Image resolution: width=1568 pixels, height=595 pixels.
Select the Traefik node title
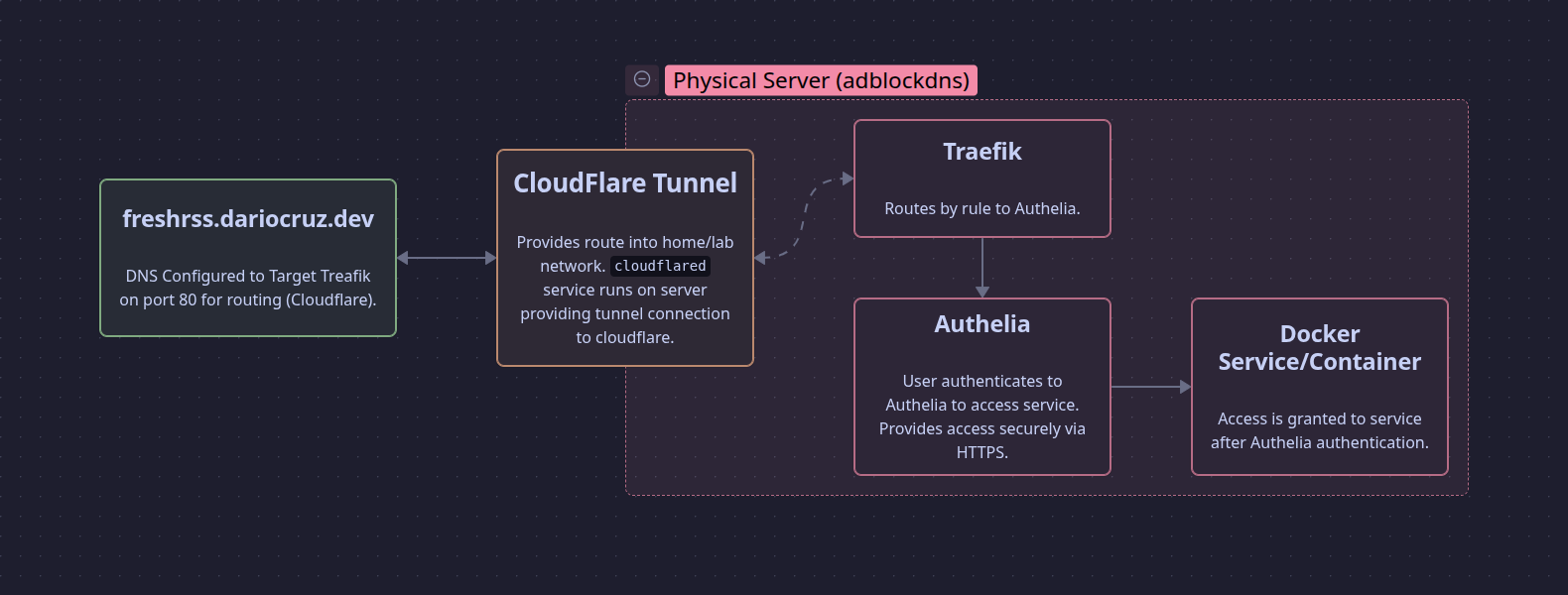tap(982, 152)
